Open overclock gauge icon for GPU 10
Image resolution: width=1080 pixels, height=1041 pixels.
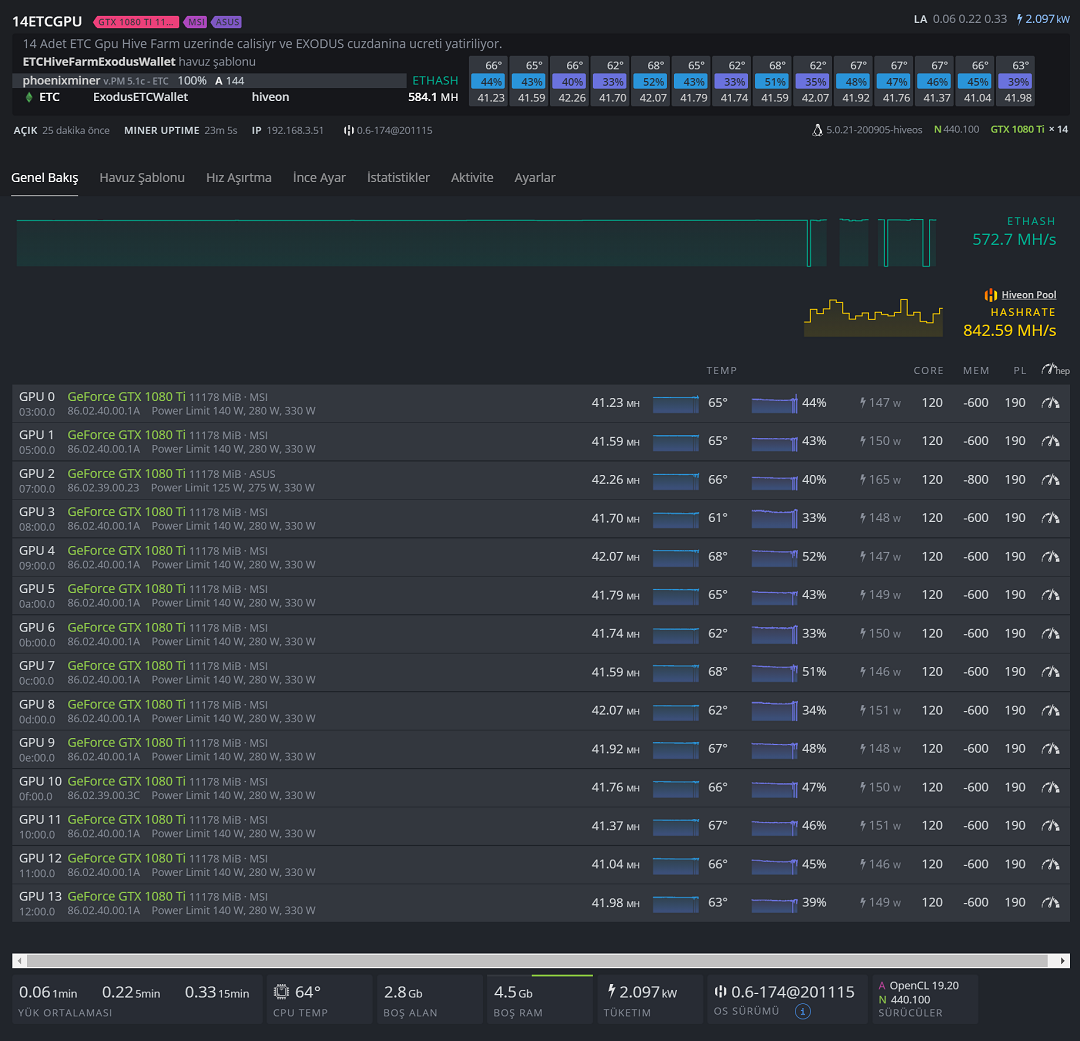(1050, 787)
